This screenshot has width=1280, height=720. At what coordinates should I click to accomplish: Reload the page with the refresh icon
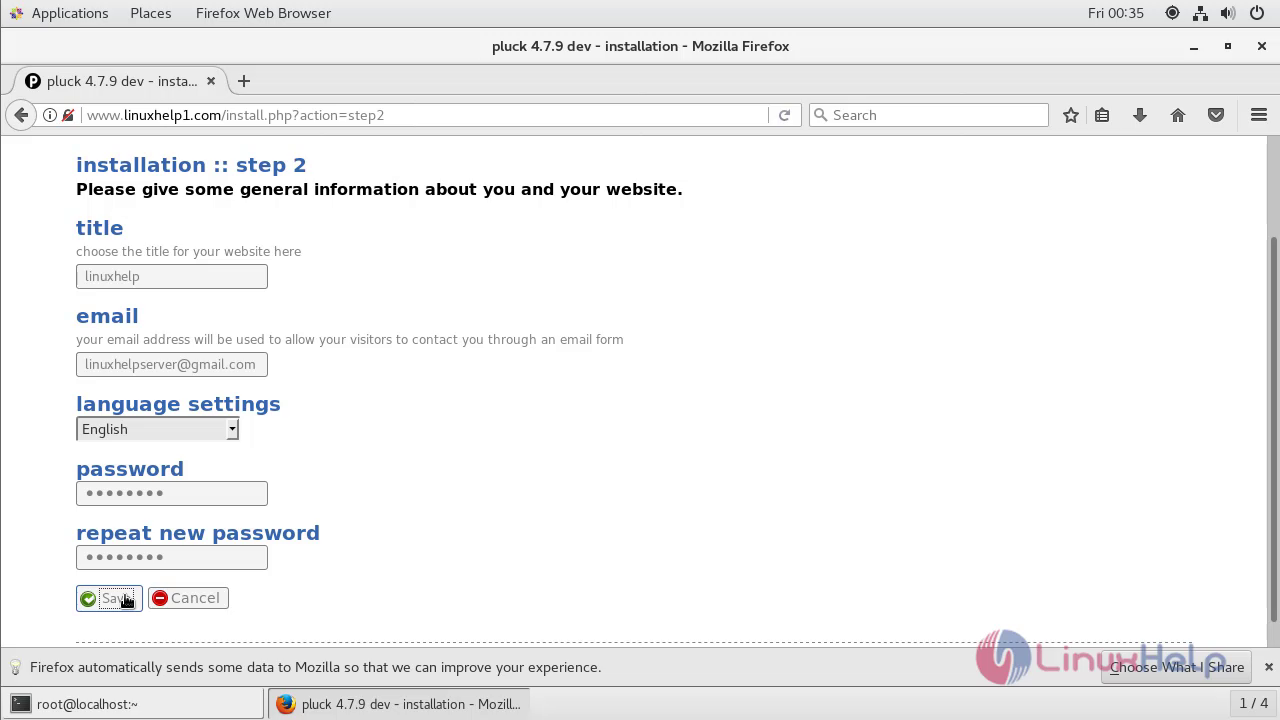point(785,115)
